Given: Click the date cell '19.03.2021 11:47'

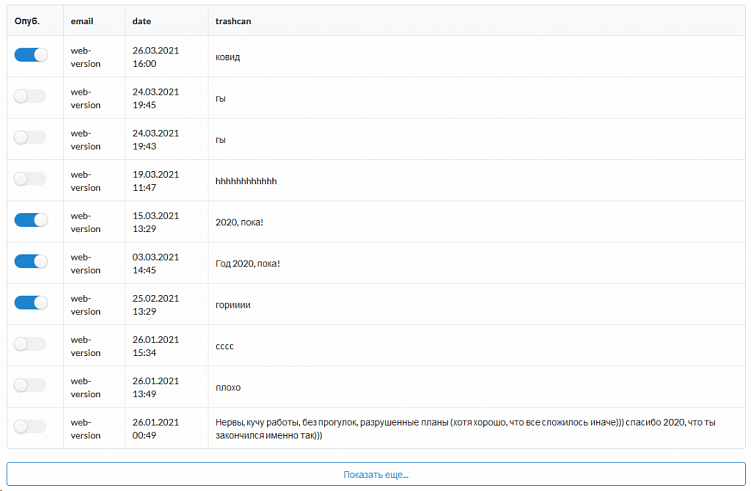Looking at the screenshot, I should click(155, 180).
